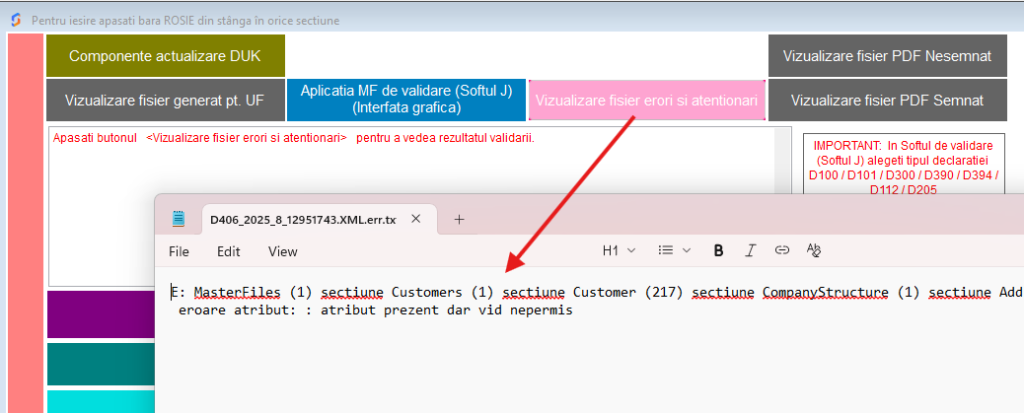
Task: Open Aplicatia MF de validare (Softul J)
Action: [406, 99]
